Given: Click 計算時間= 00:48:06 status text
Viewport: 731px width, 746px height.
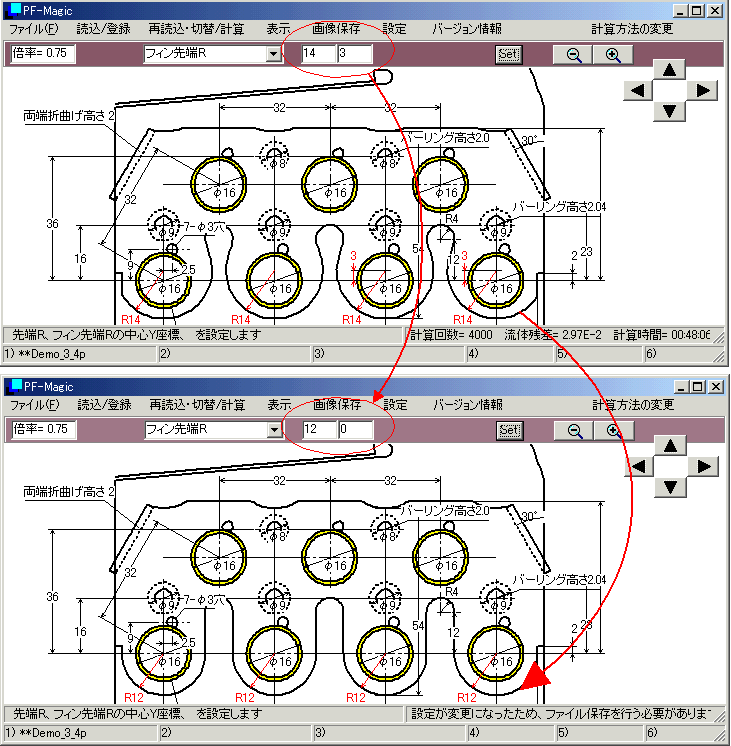Looking at the screenshot, I should pyautogui.click(x=661, y=335).
